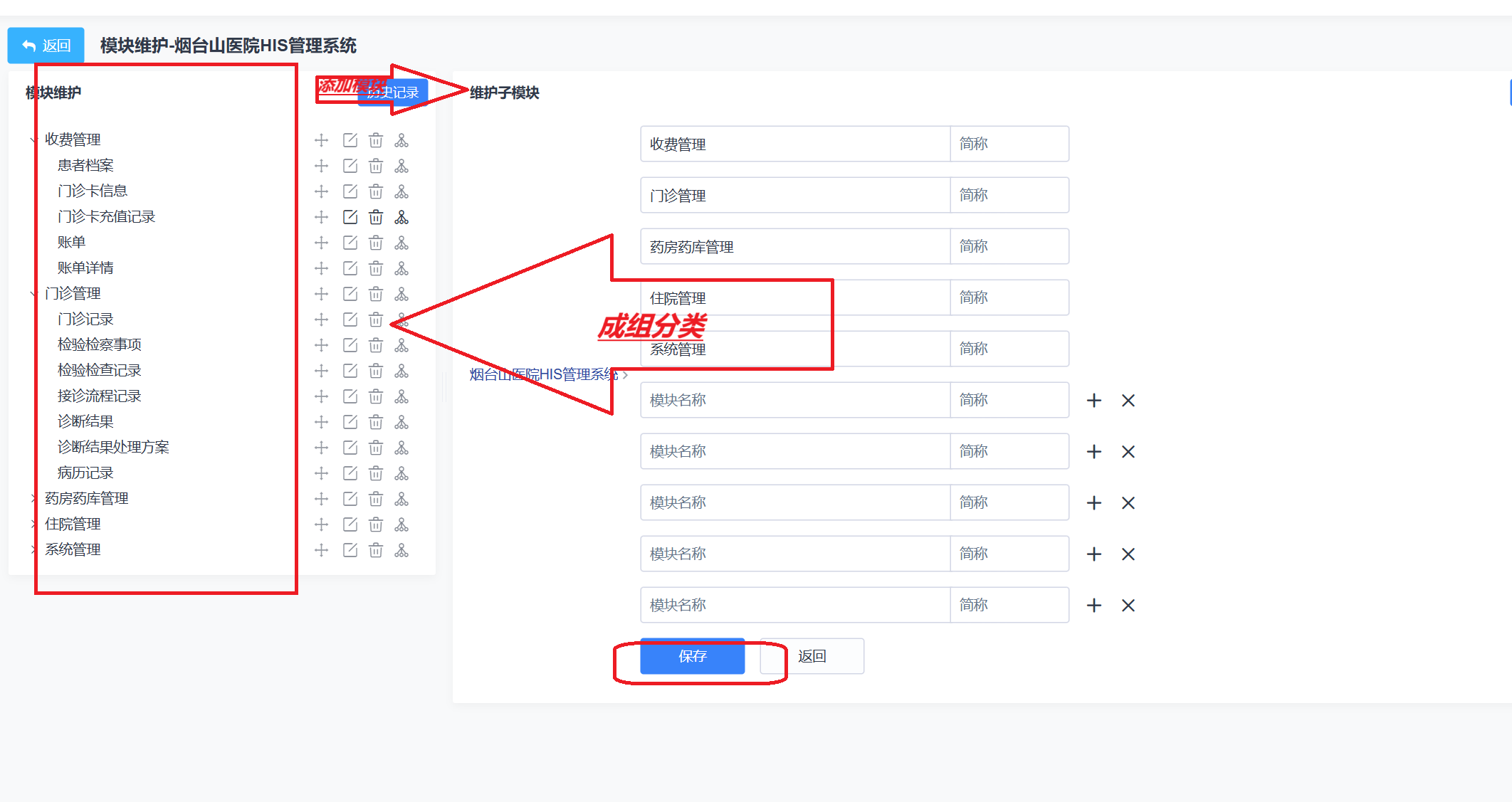
Task: Click the back arrow icon in the 返回 button
Action: [27, 45]
